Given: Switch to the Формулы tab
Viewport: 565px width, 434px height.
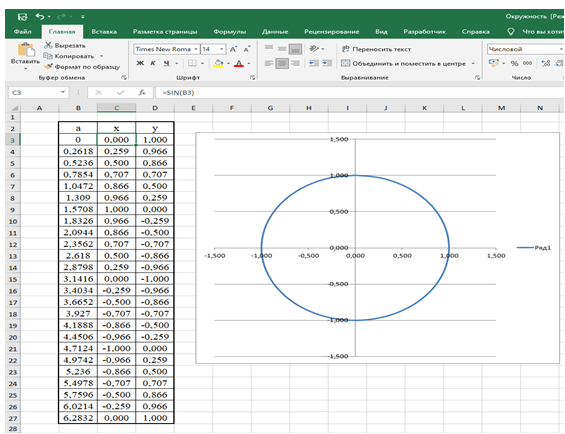Looking at the screenshot, I should coord(230,32).
